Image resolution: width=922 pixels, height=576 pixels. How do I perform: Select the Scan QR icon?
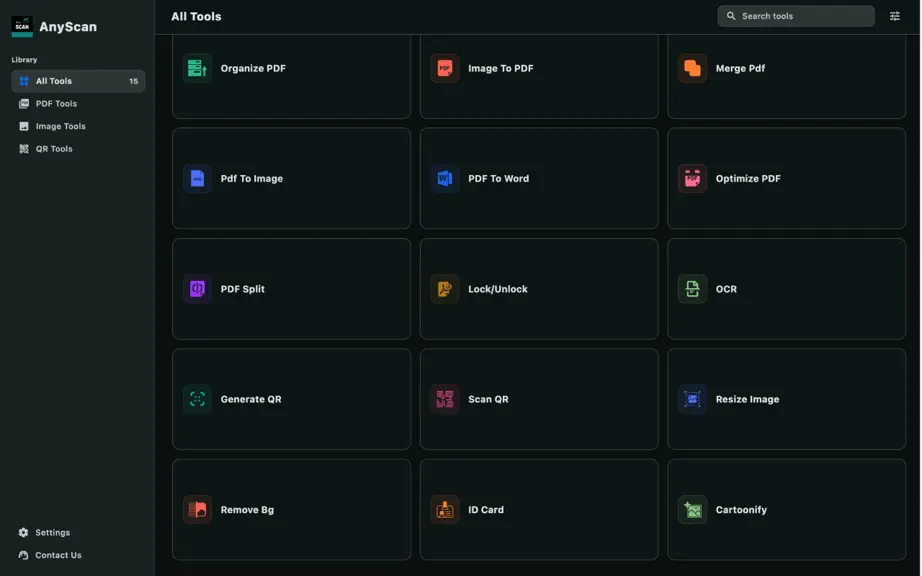tap(445, 399)
